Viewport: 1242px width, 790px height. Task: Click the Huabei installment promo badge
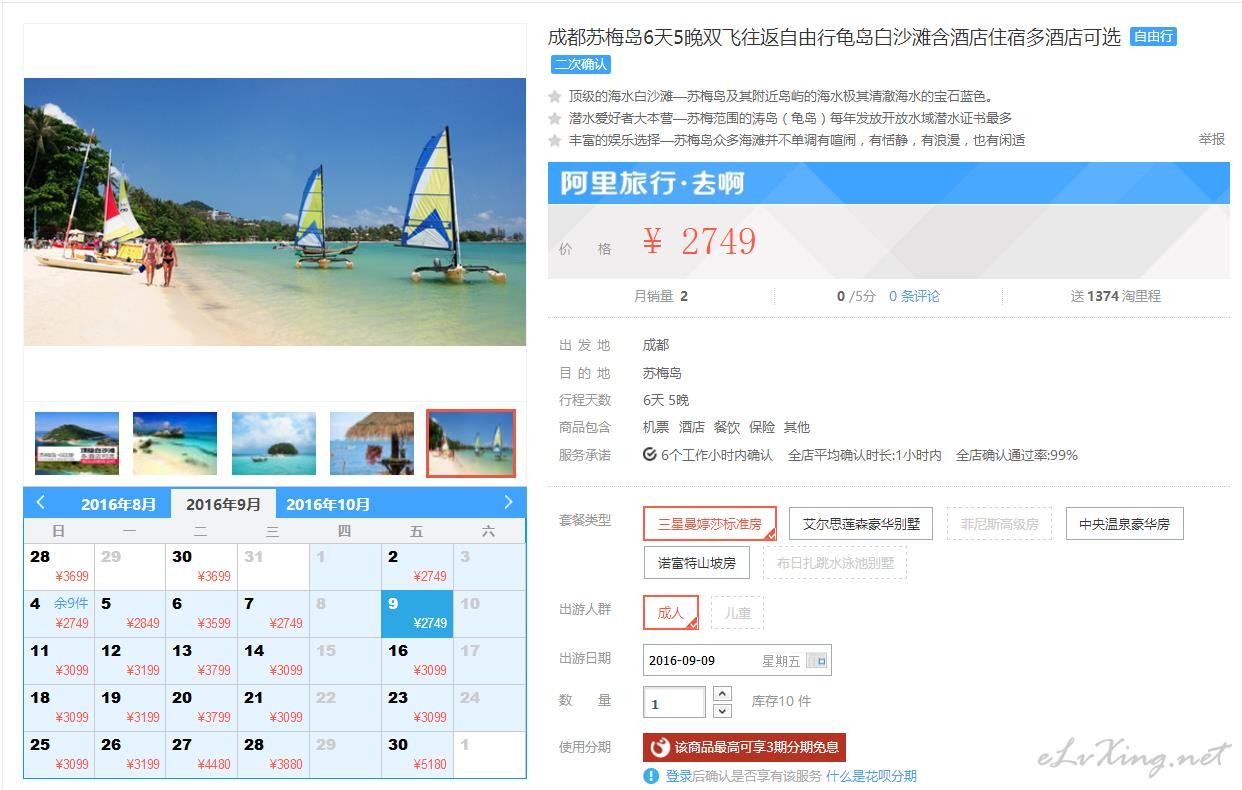click(745, 748)
